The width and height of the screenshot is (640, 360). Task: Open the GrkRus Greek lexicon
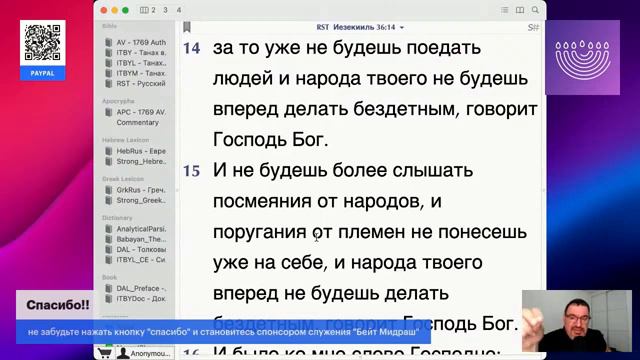141,190
